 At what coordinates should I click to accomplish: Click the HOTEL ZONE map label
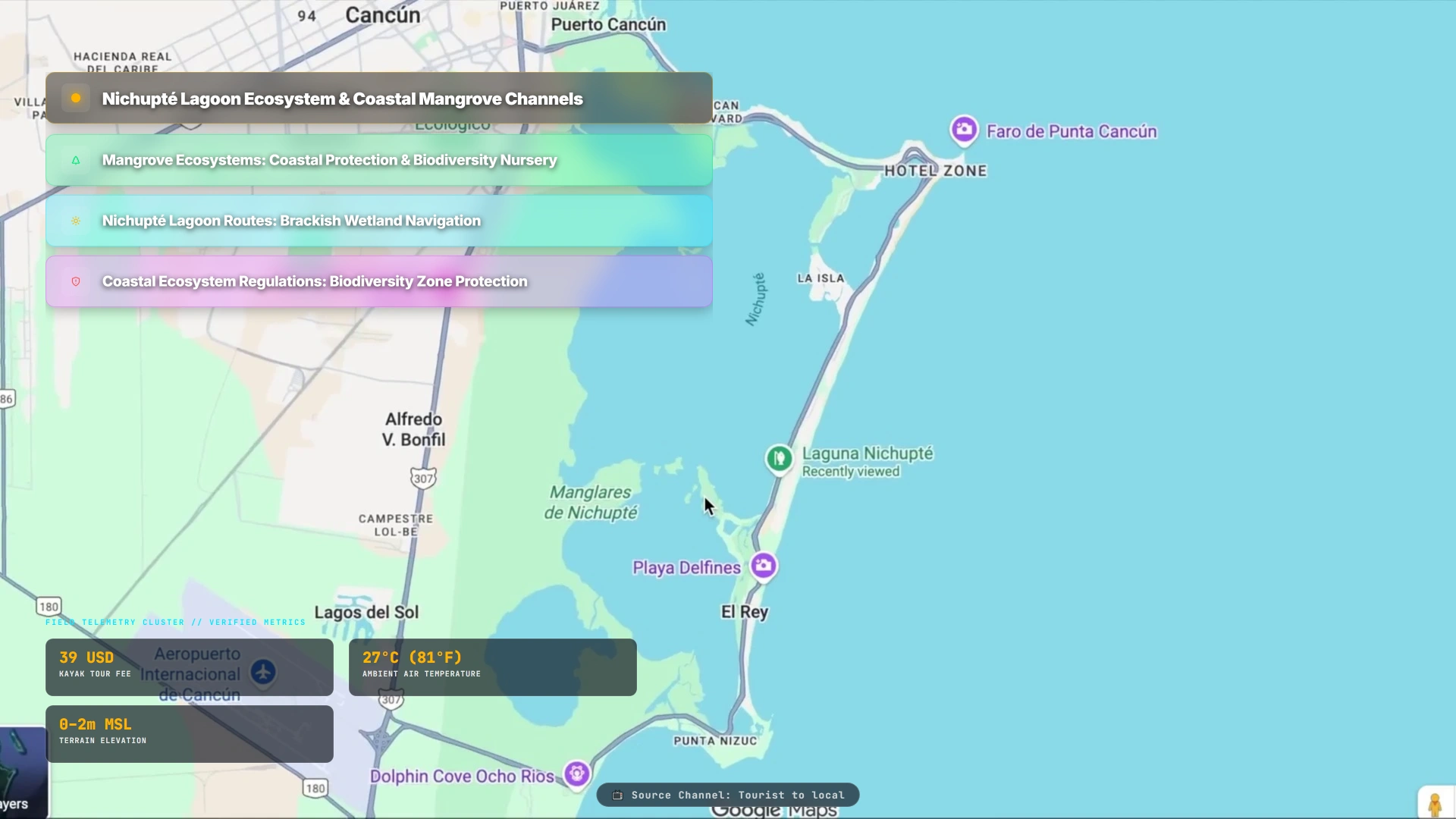[936, 171]
